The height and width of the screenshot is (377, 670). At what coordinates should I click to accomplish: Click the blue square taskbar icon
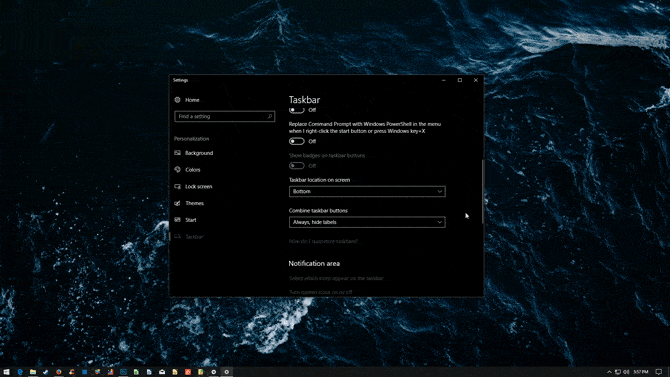click(84, 372)
